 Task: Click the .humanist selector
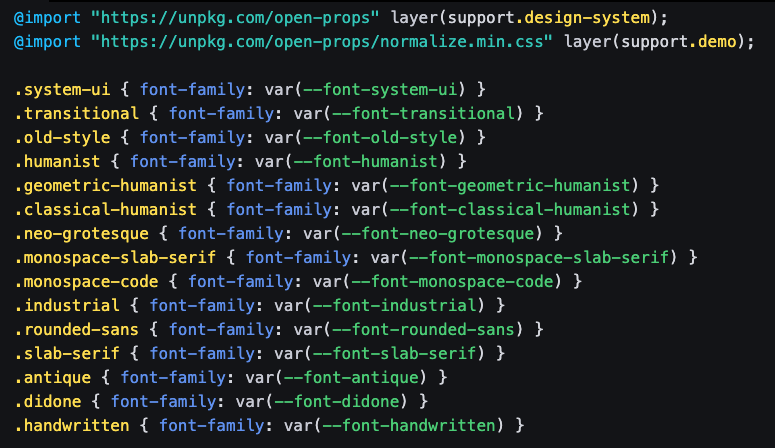coord(57,162)
